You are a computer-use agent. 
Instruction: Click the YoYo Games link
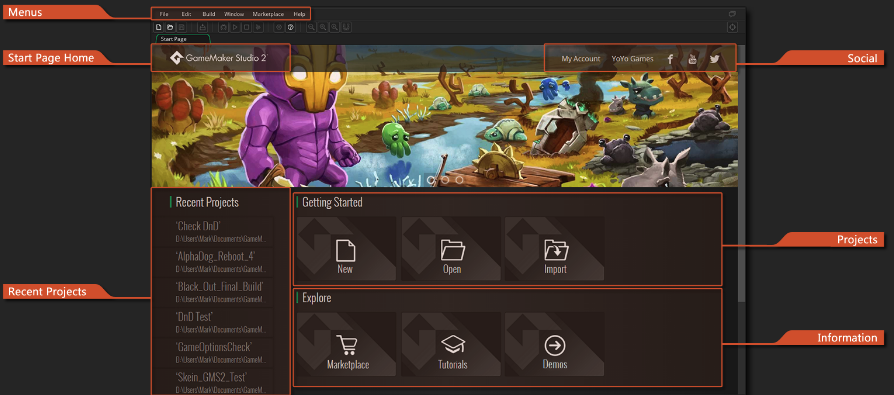click(x=632, y=59)
